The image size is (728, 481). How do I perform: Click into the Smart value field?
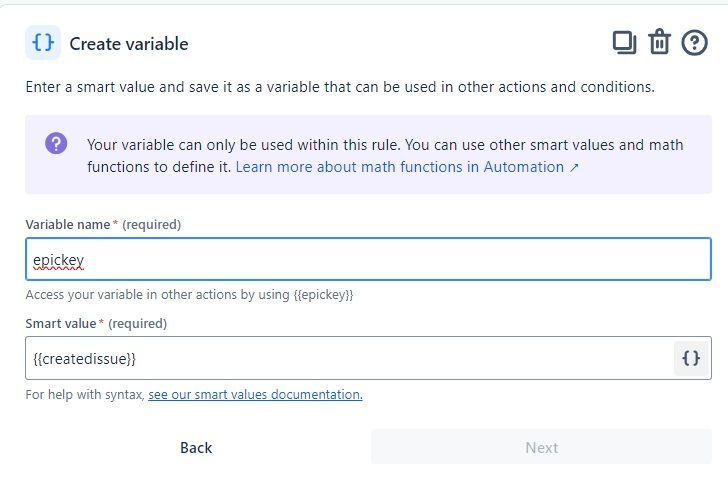(x=348, y=358)
